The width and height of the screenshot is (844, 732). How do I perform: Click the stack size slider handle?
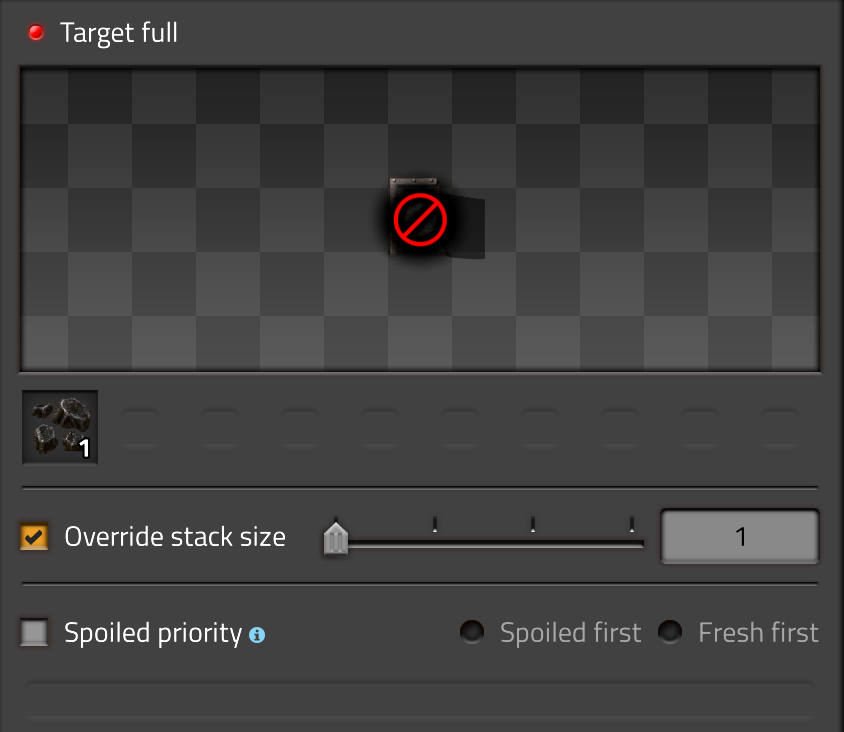click(x=336, y=540)
